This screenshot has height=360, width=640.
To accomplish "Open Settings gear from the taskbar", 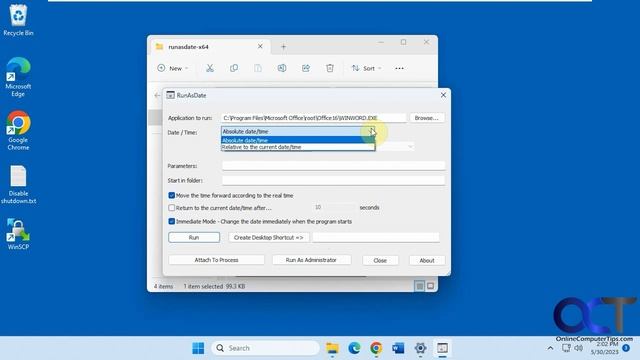I will click(x=420, y=348).
